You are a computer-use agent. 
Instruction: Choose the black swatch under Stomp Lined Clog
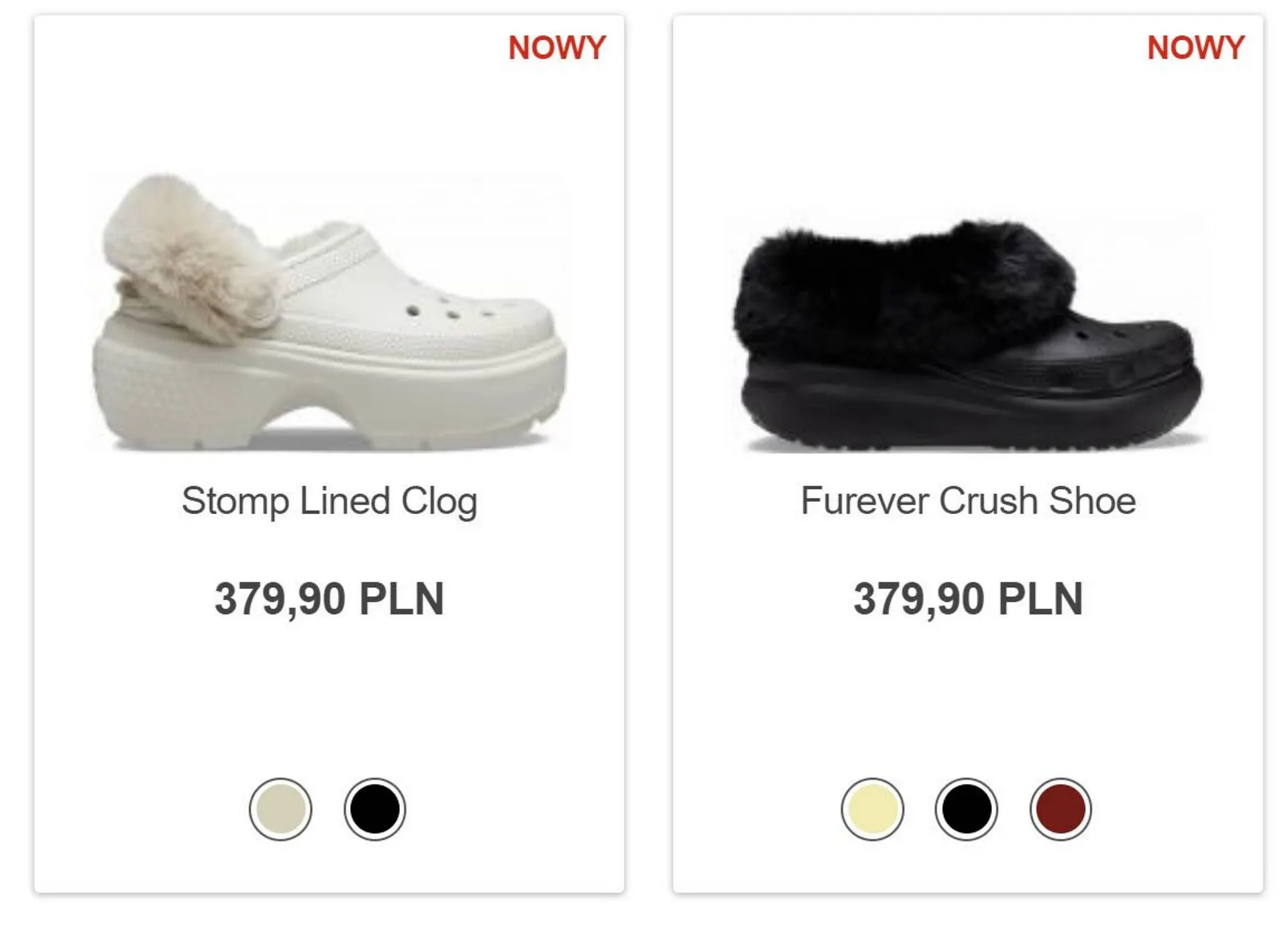[374, 809]
